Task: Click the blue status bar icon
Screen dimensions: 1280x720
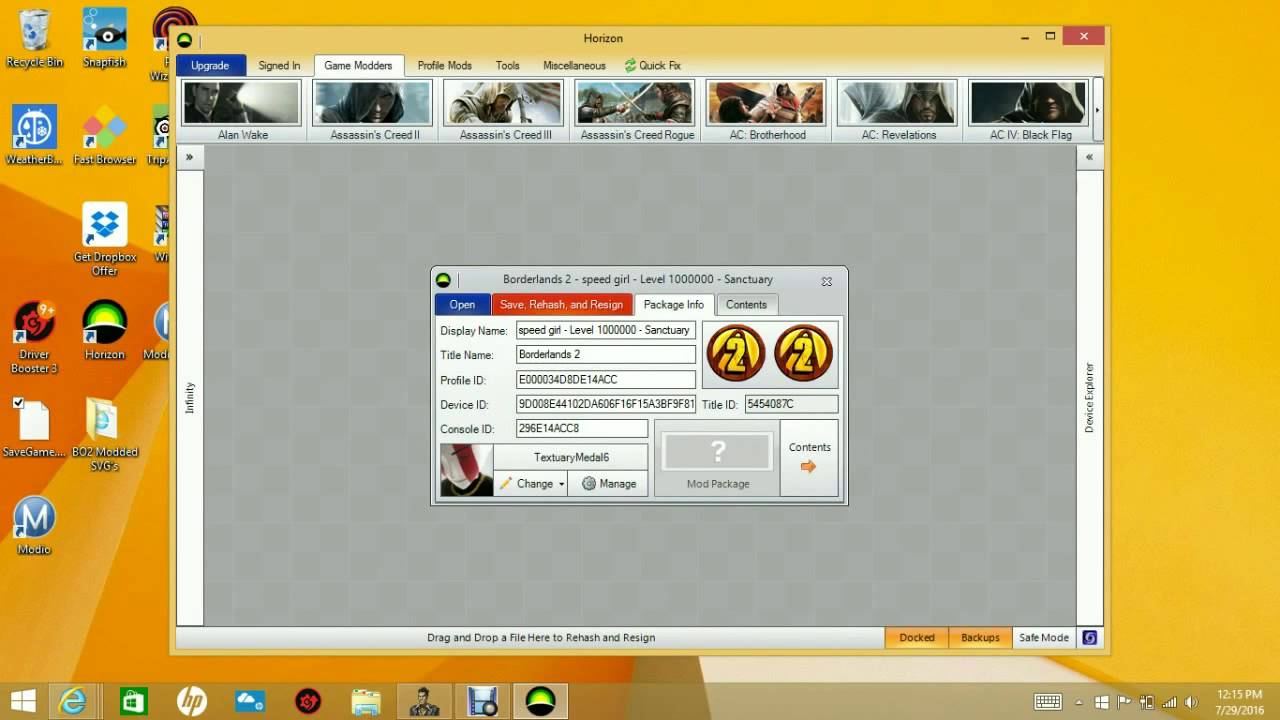Action: [1090, 637]
